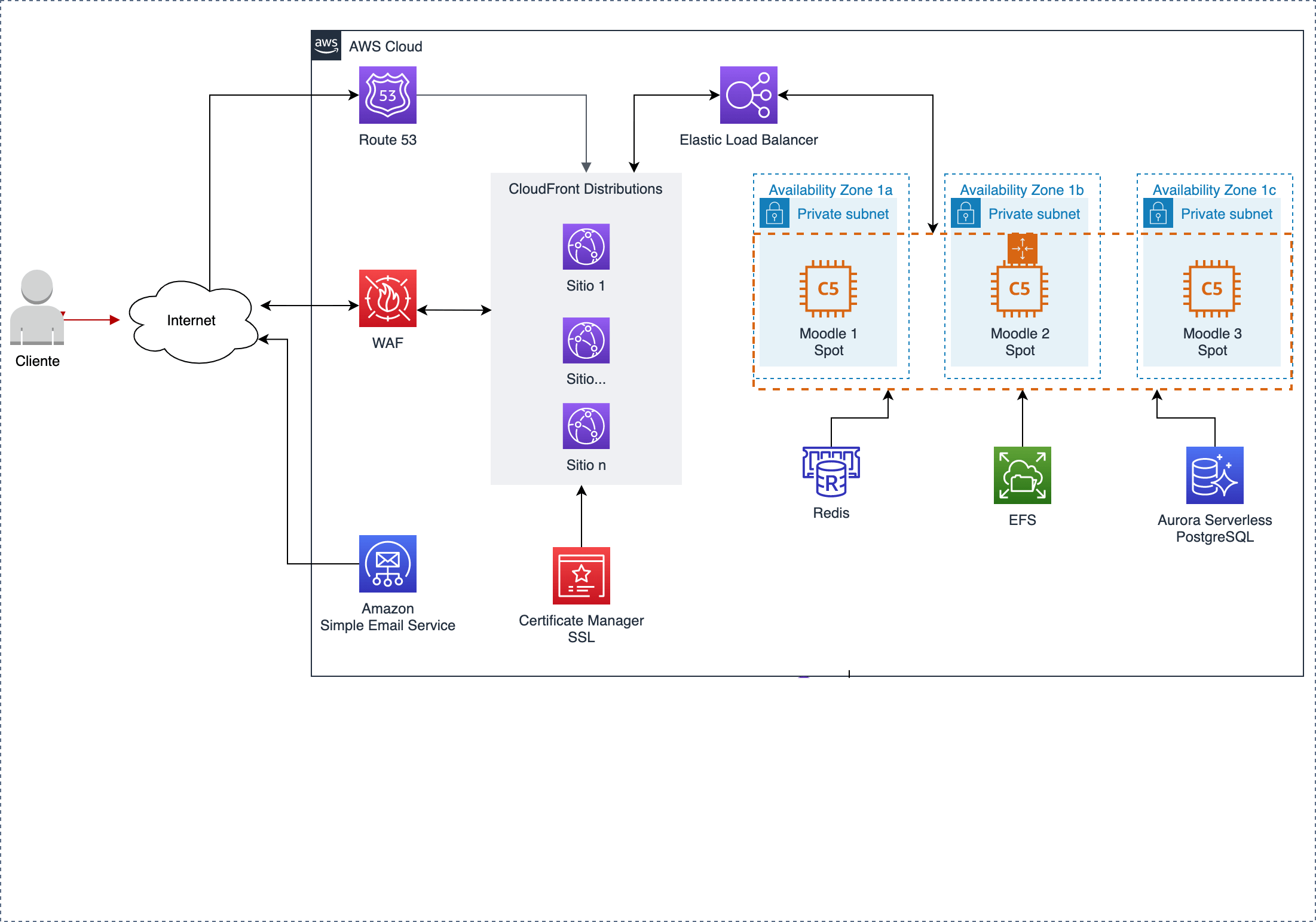The image size is (1316, 922).
Task: Select the Moodle 2 Spot C5 instance
Action: pyautogui.click(x=1020, y=289)
